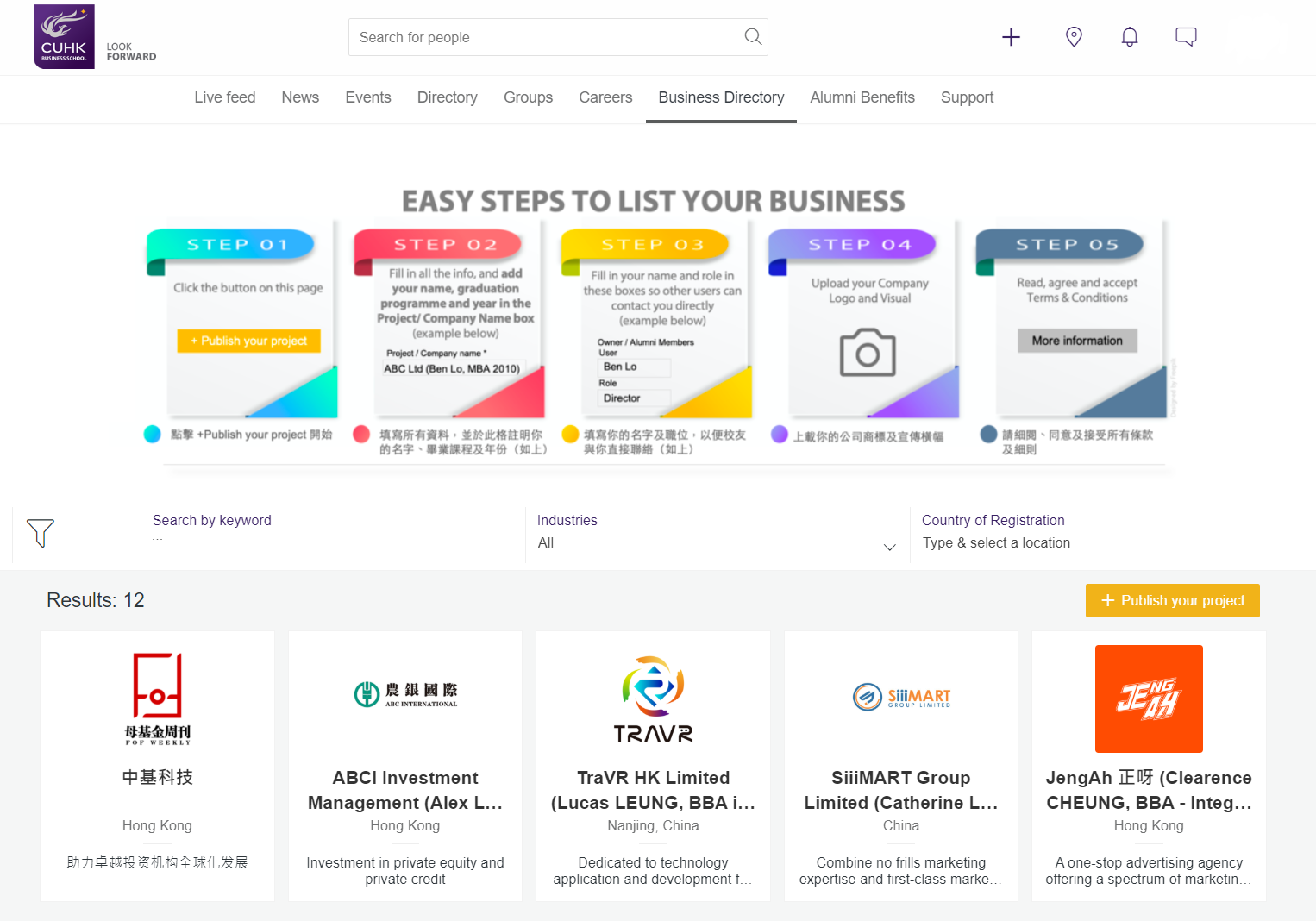Open the News tab

(300, 97)
